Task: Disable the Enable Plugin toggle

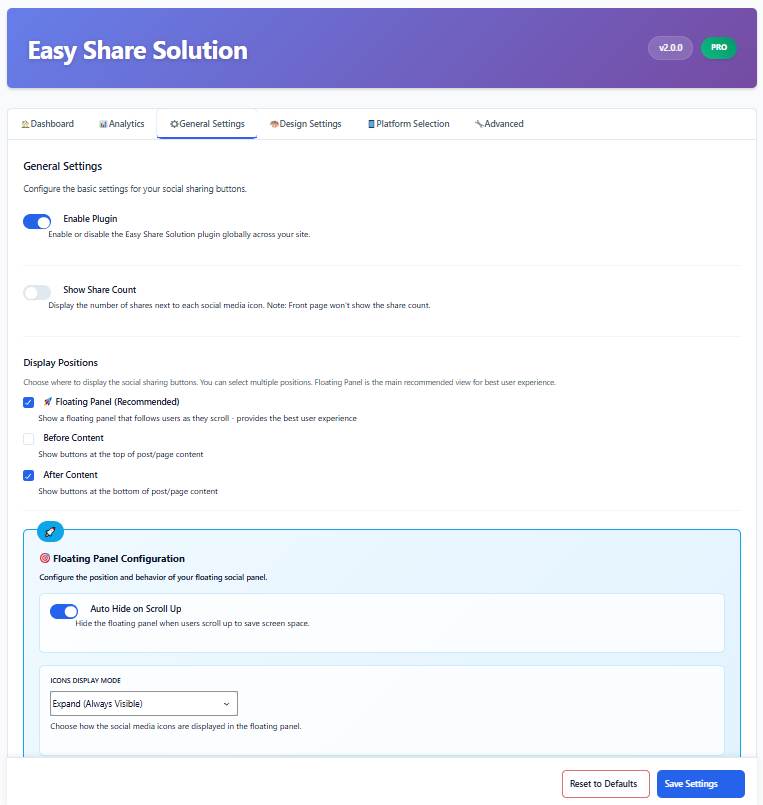Action: (x=37, y=221)
